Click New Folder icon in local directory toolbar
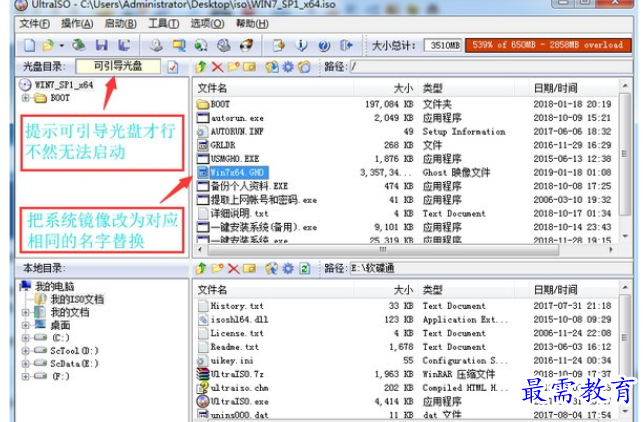Image resolution: width=643 pixels, height=422 pixels. click(x=217, y=269)
